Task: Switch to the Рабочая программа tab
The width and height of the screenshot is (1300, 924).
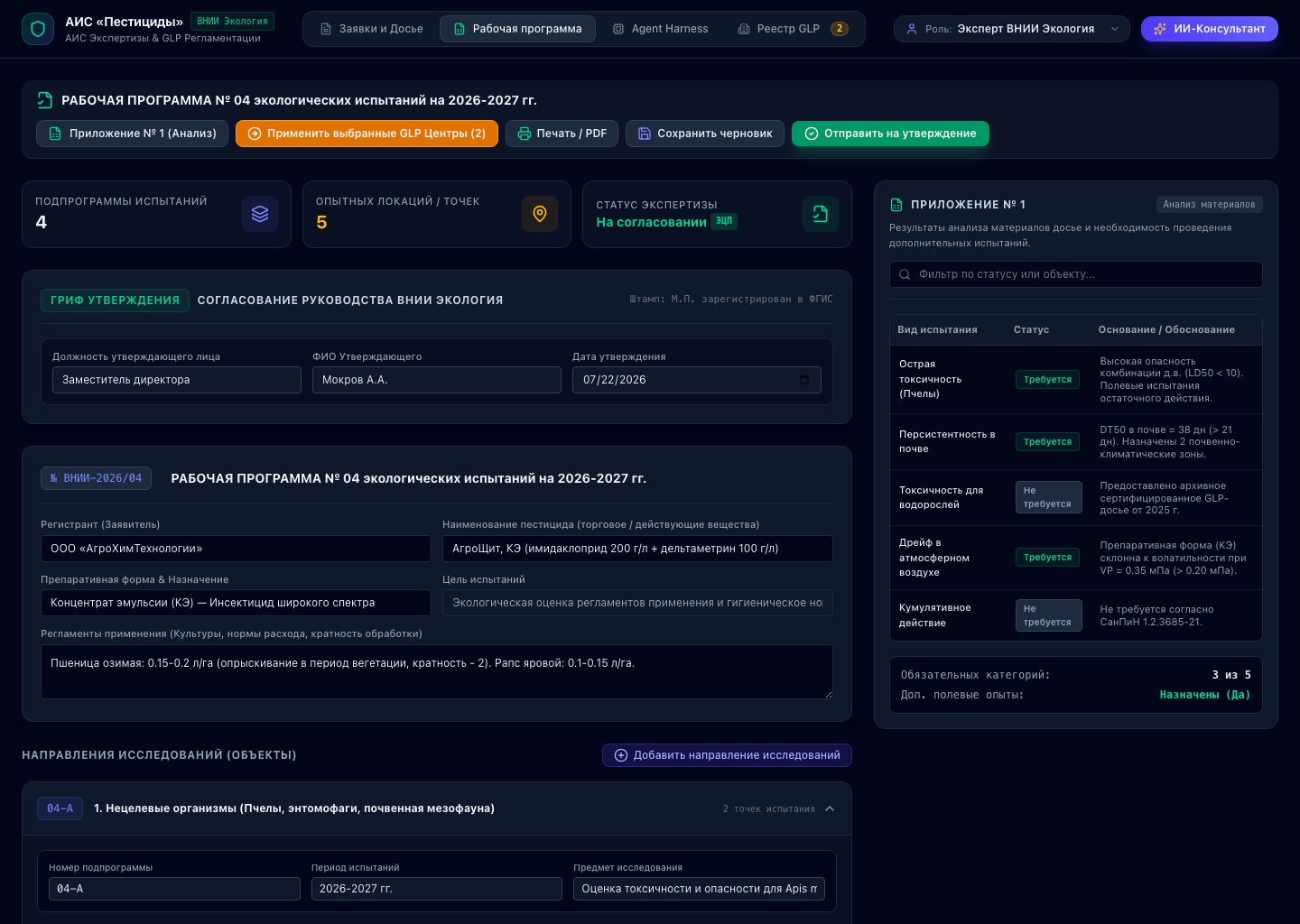Action: coord(517,29)
